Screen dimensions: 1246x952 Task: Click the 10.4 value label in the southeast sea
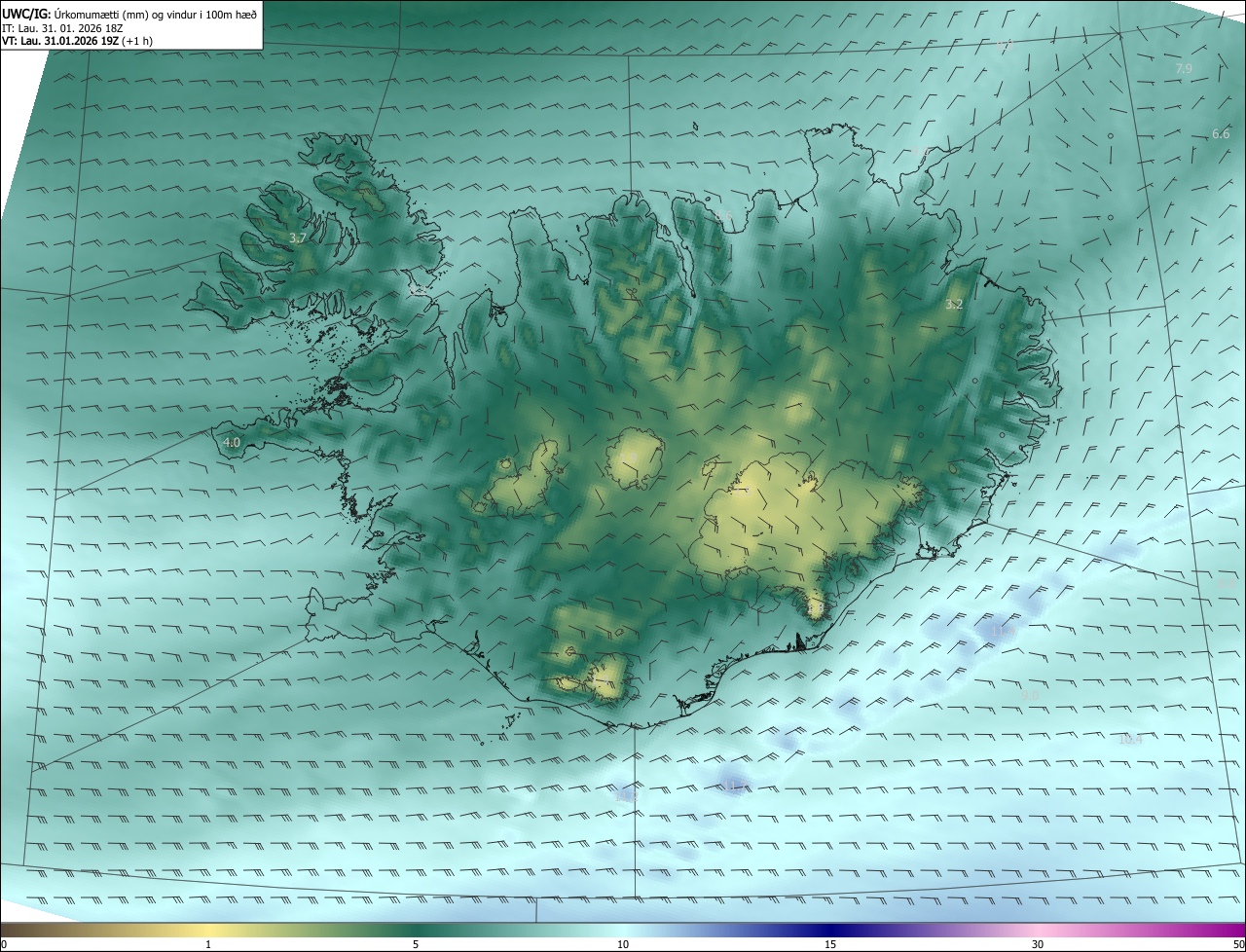point(1130,740)
